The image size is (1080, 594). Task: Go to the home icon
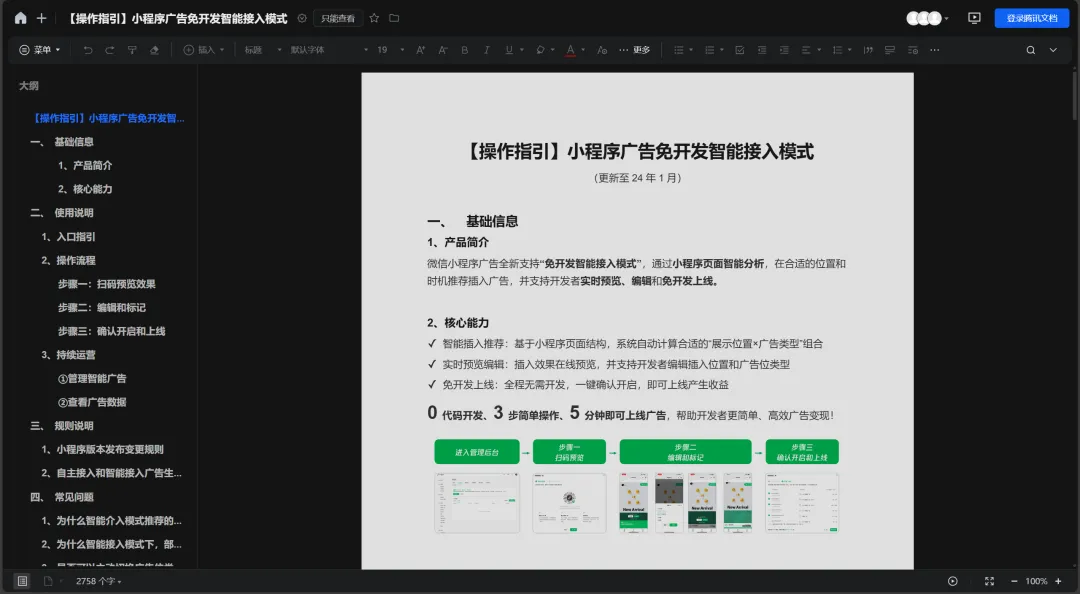tap(21, 18)
